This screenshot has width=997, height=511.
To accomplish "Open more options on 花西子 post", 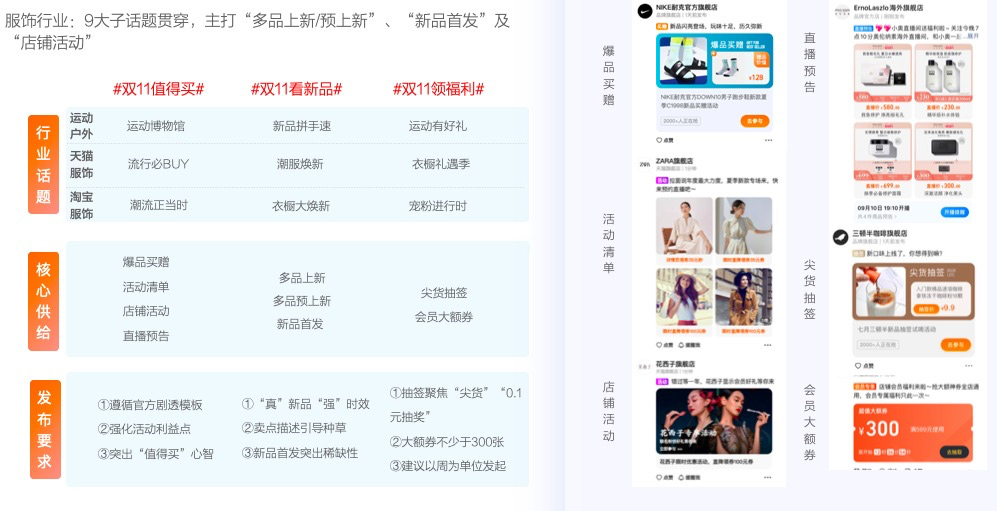I will (x=768, y=477).
